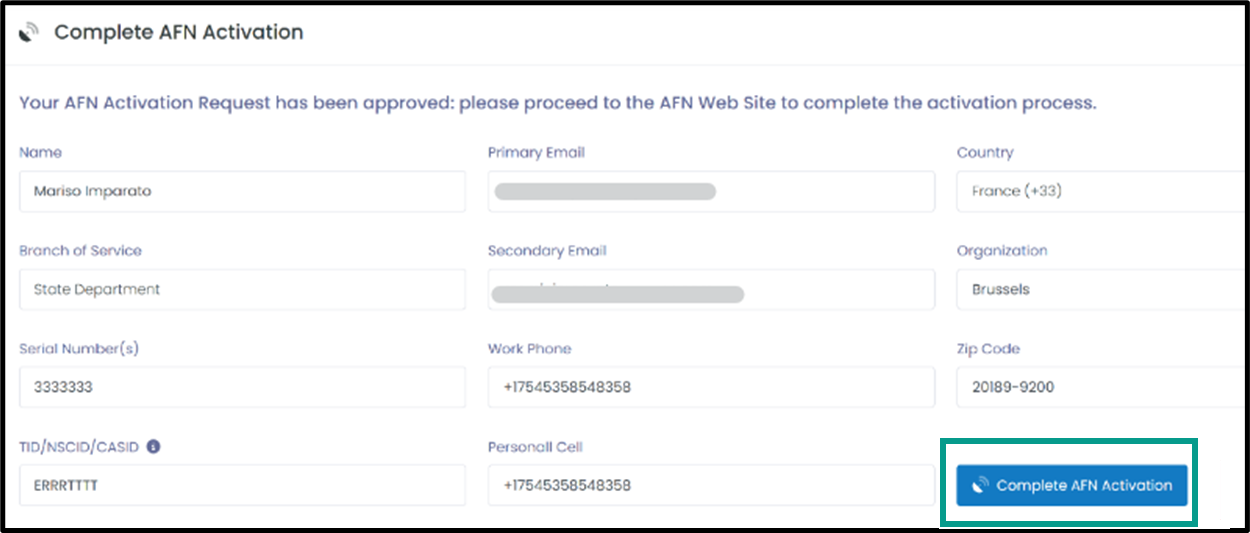Click the phone icon inside the blue button
Screen dimensions: 1250x533
[980, 485]
